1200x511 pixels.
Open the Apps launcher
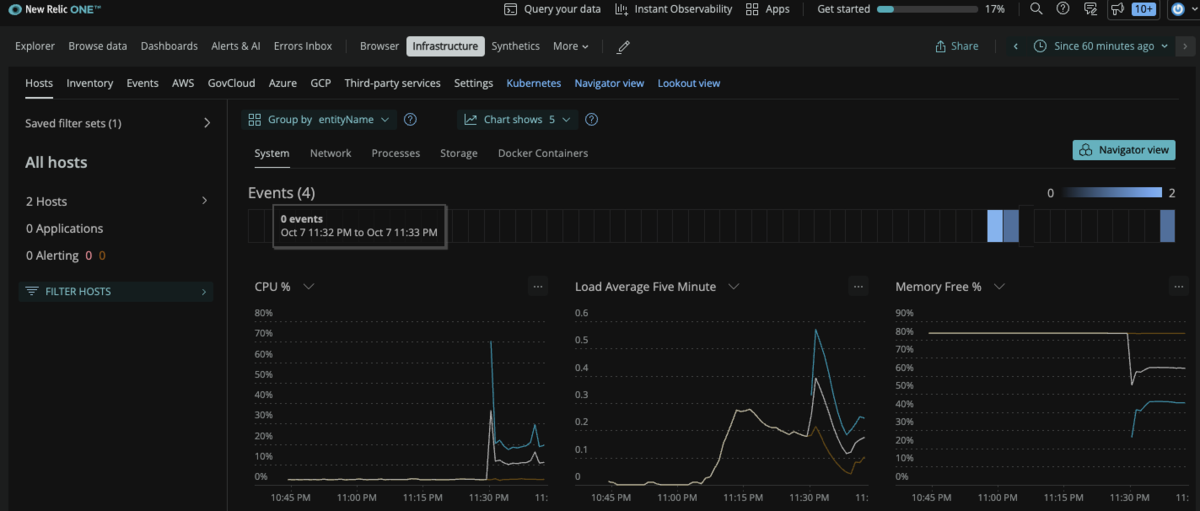[x=768, y=9]
